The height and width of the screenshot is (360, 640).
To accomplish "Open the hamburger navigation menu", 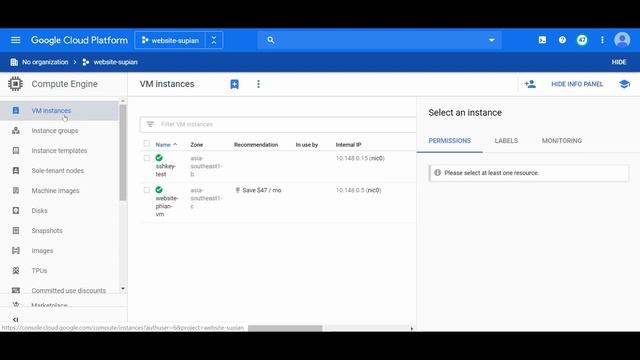I will pos(16,40).
